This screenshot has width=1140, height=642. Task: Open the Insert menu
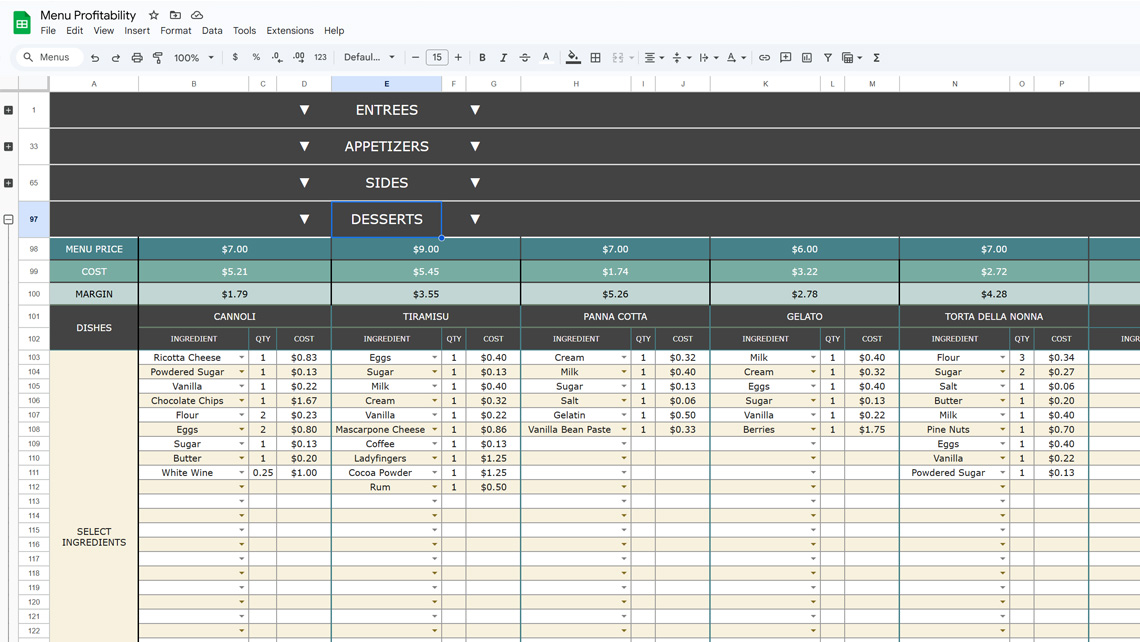[137, 31]
